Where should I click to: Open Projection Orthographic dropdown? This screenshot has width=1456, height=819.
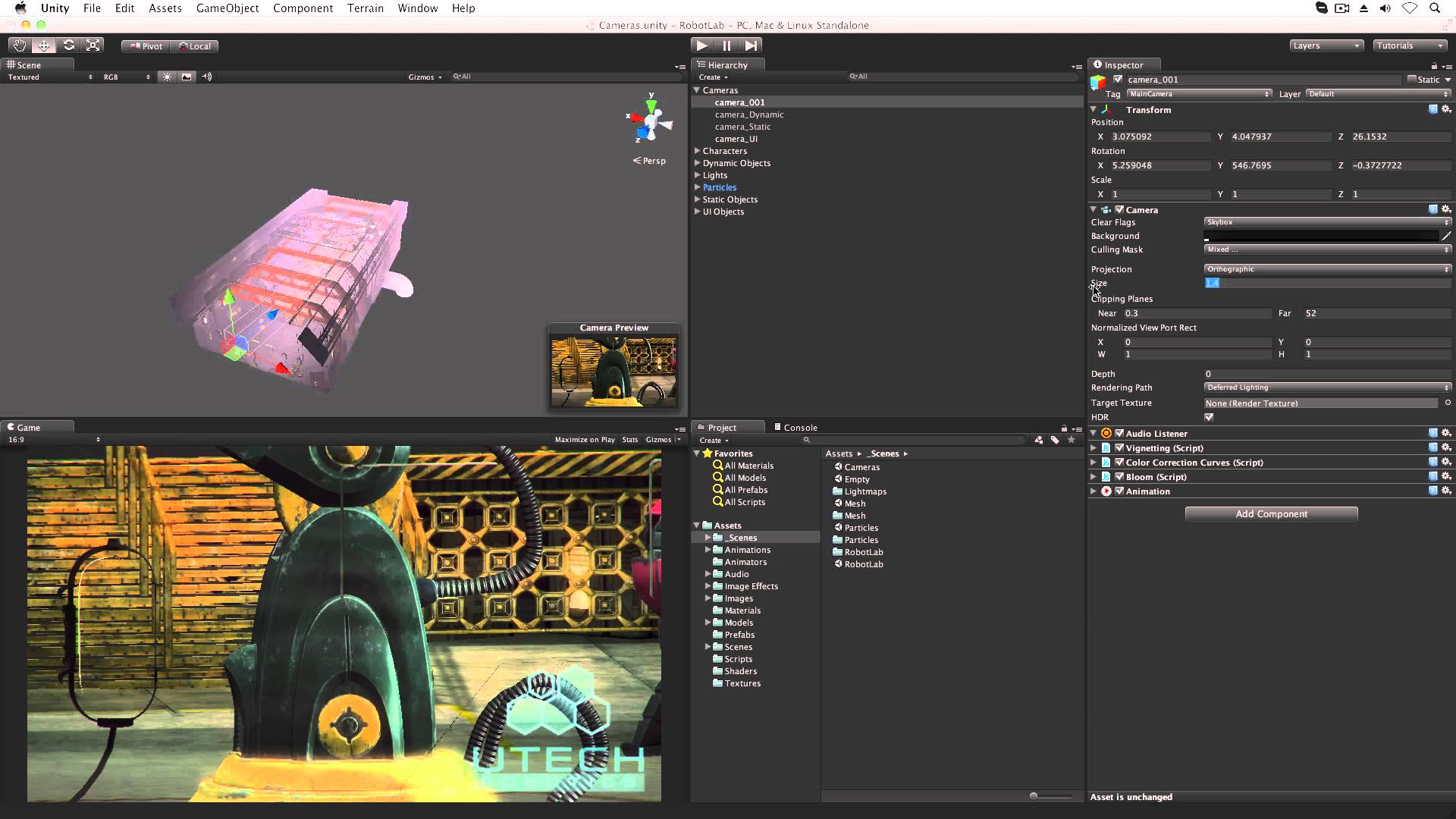click(1328, 269)
